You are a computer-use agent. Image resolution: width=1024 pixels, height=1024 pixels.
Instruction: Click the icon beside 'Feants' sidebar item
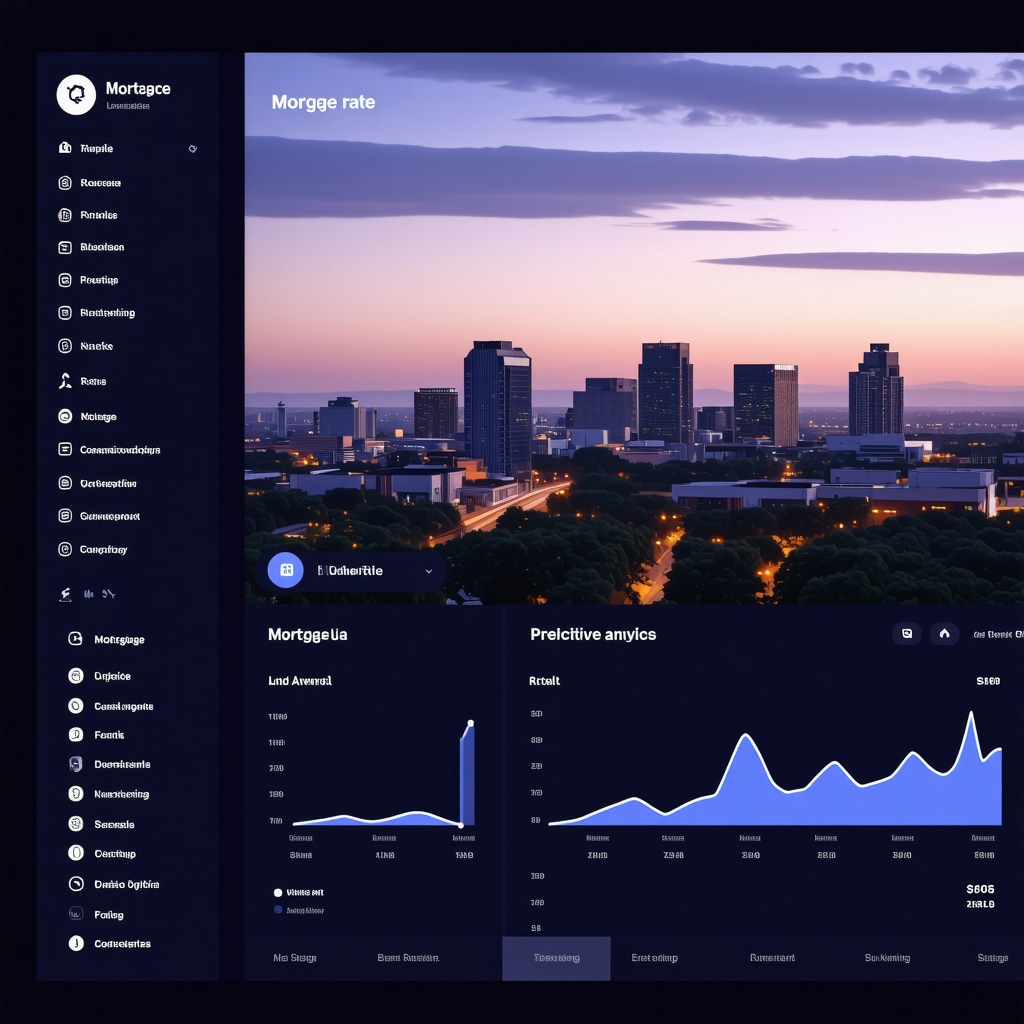point(76,735)
